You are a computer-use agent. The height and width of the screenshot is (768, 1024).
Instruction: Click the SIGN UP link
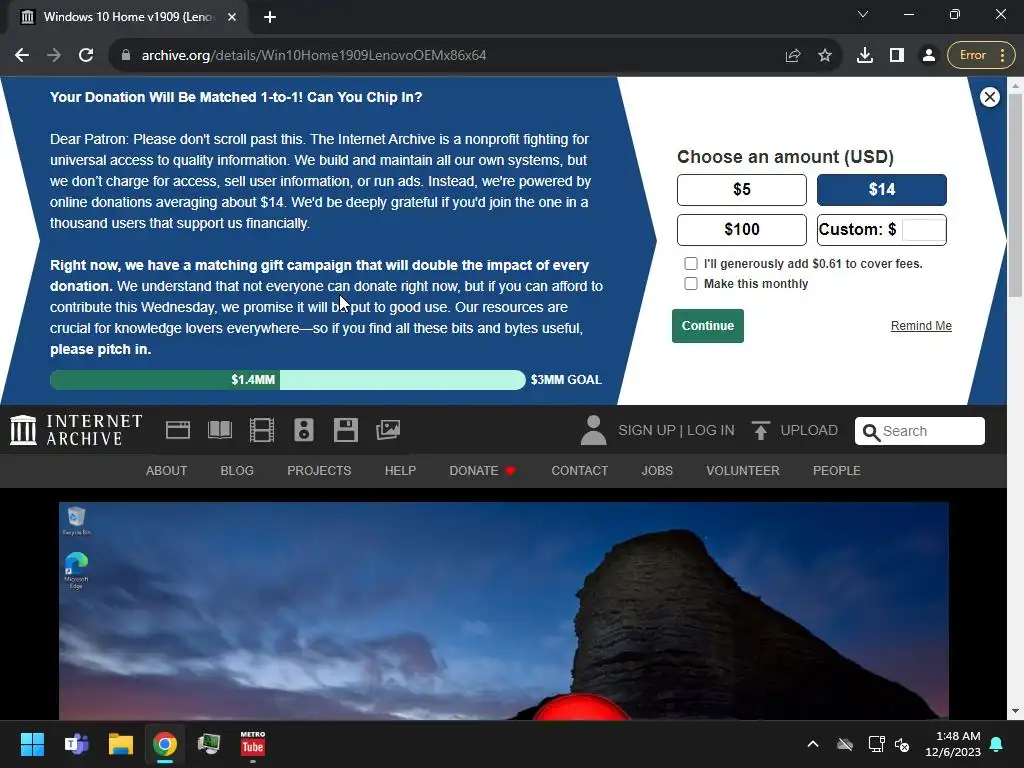click(x=647, y=431)
